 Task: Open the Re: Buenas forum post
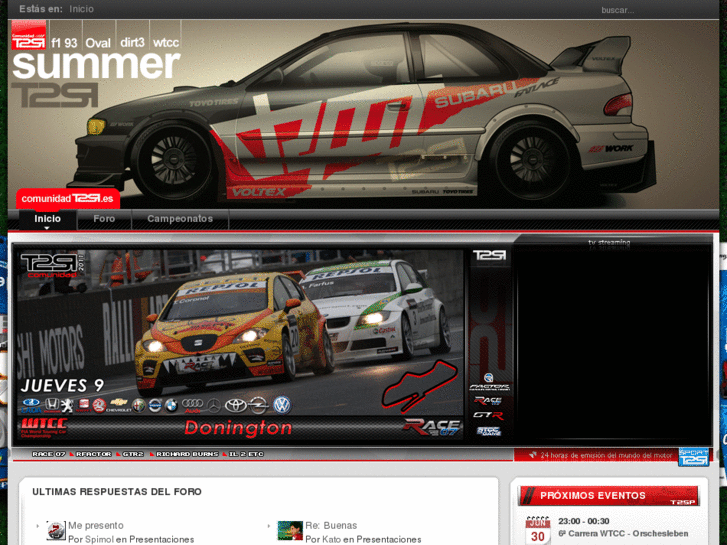pos(331,526)
